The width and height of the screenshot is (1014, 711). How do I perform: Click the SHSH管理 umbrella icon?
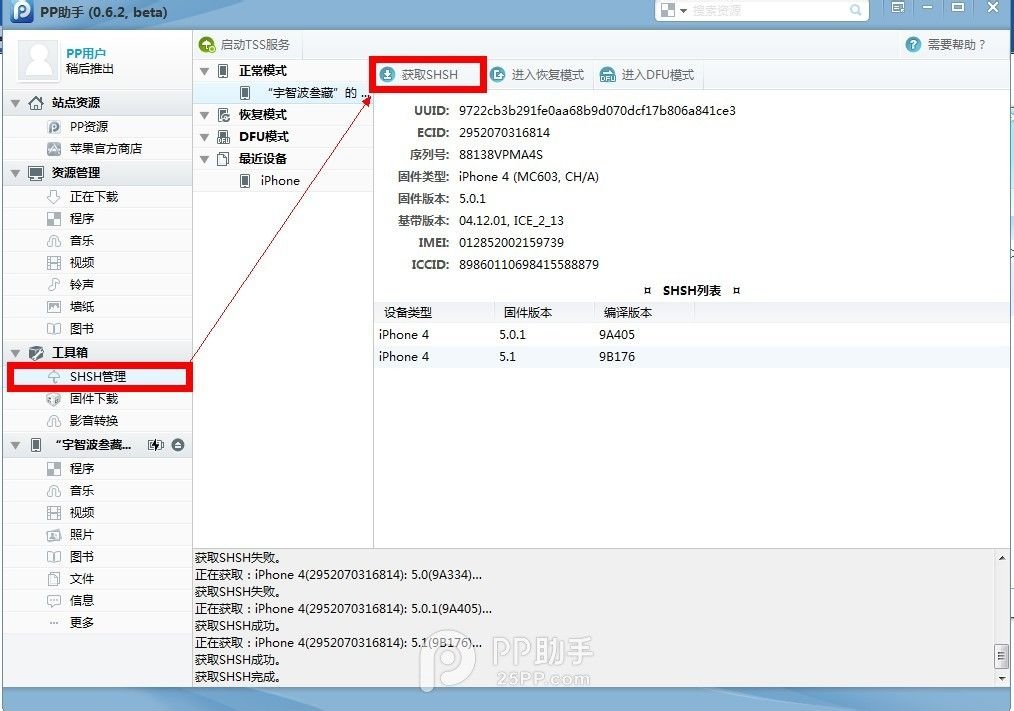click(x=54, y=377)
